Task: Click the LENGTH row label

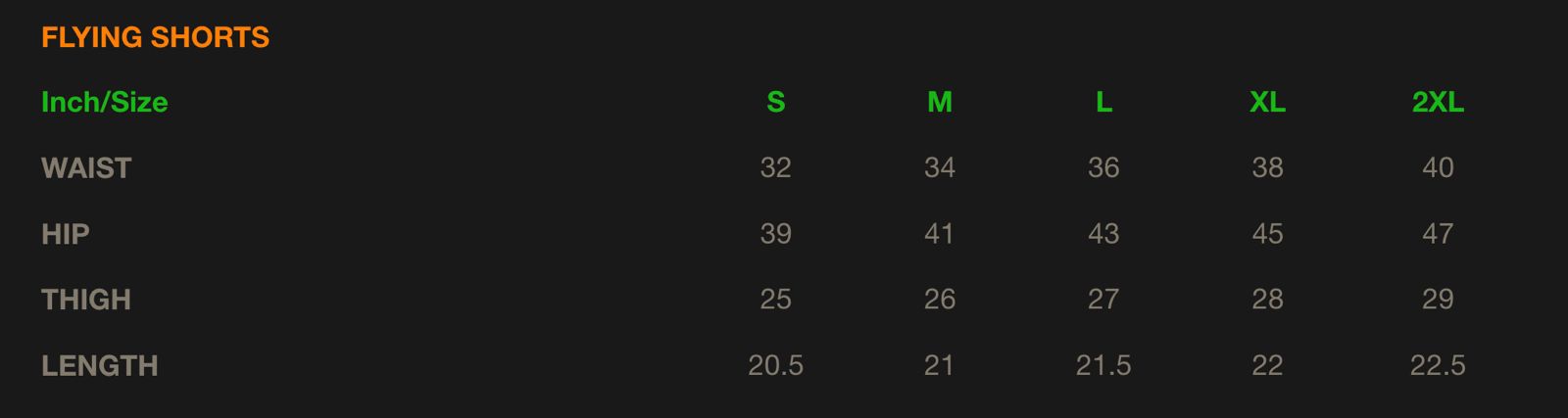Action: tap(99, 366)
